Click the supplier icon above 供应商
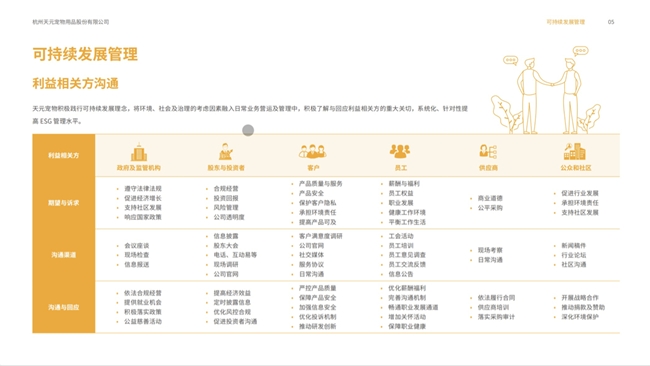This screenshot has height=366, width=650. [488, 151]
